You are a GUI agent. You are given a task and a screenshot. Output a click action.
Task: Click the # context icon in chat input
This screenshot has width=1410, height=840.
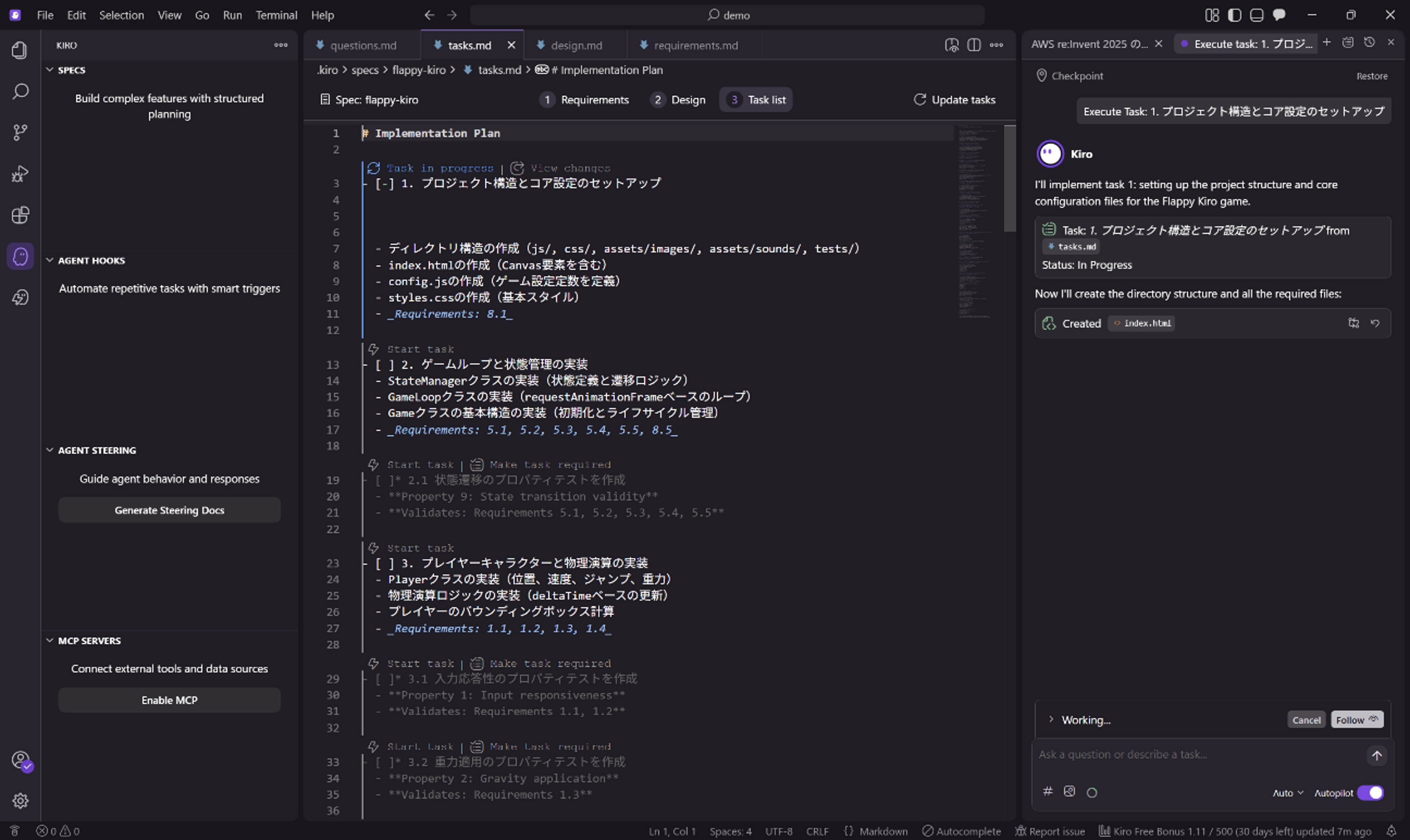pyautogui.click(x=1048, y=791)
